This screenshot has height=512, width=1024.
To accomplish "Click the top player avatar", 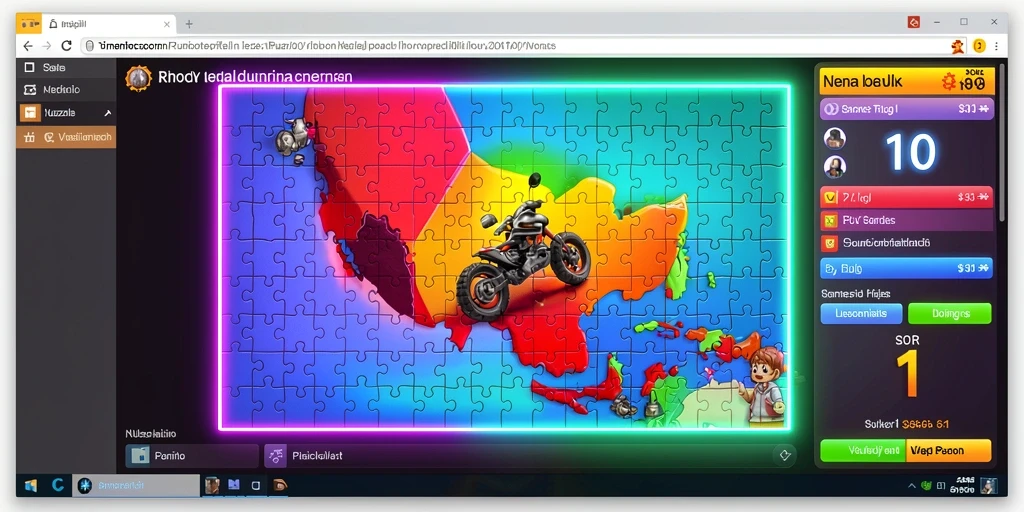I will coord(835,138).
